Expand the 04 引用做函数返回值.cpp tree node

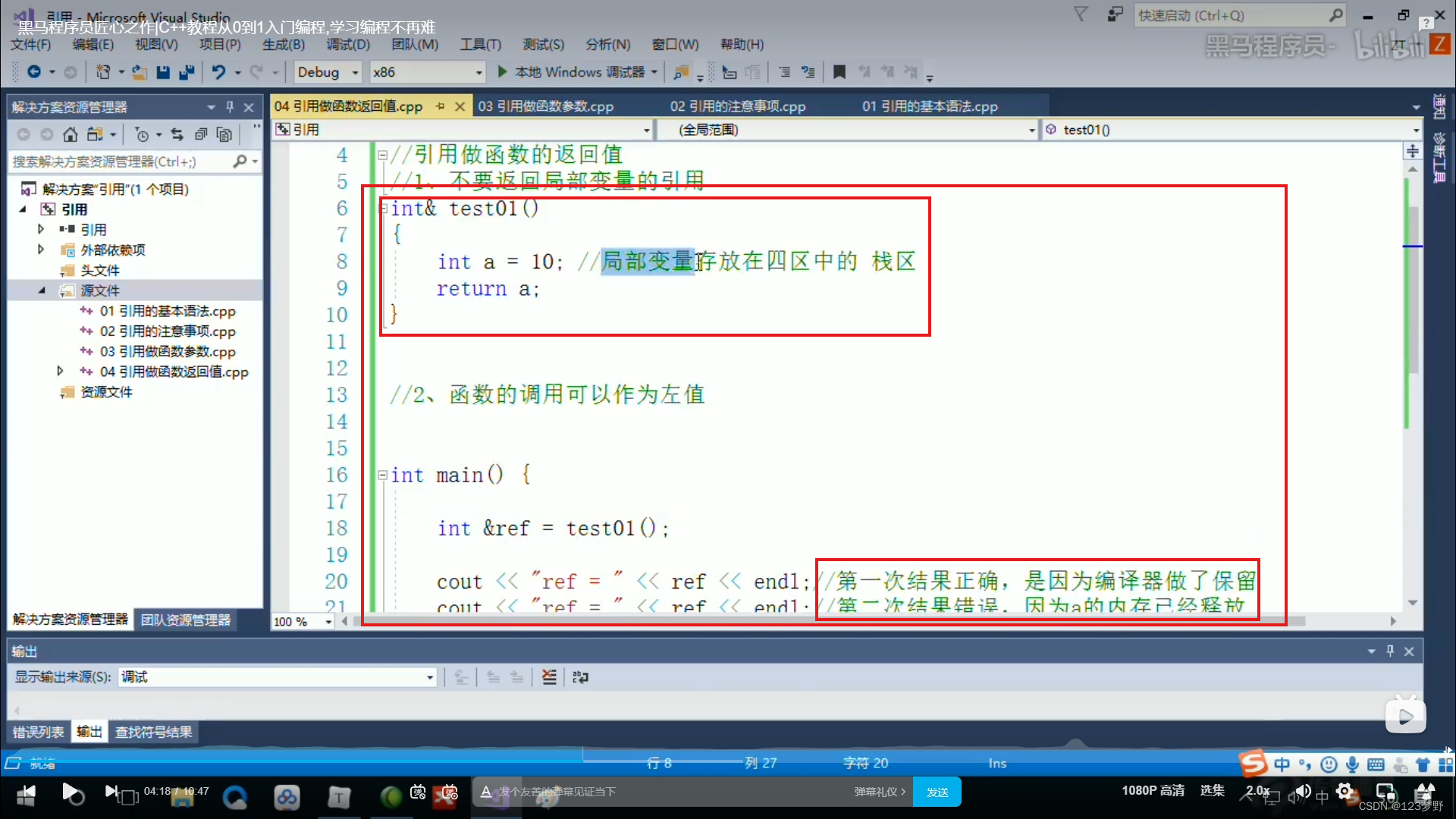click(60, 371)
